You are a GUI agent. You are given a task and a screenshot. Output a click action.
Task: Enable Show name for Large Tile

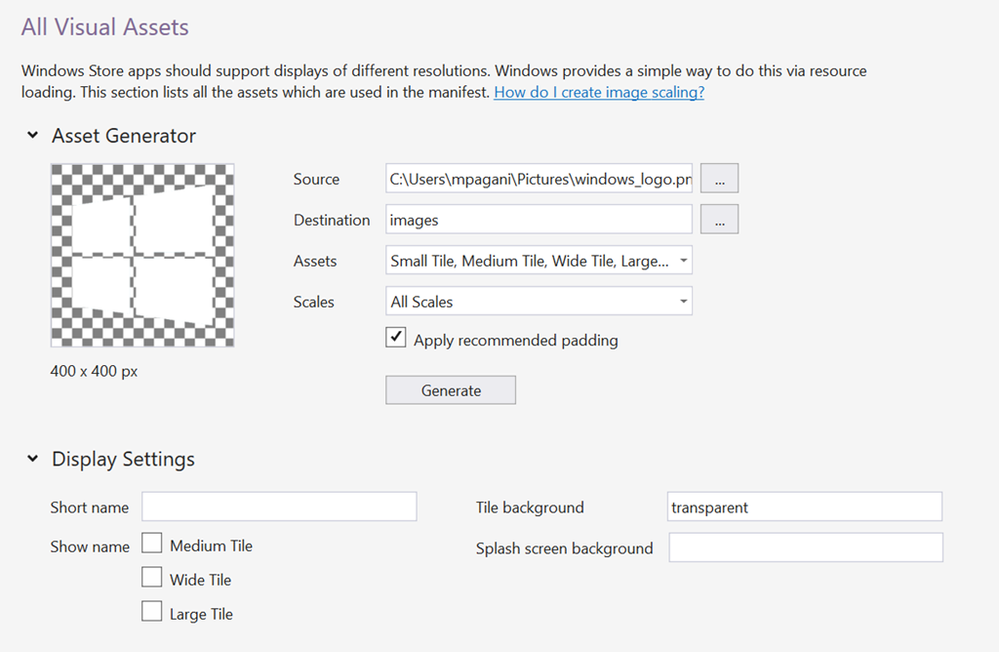click(152, 612)
